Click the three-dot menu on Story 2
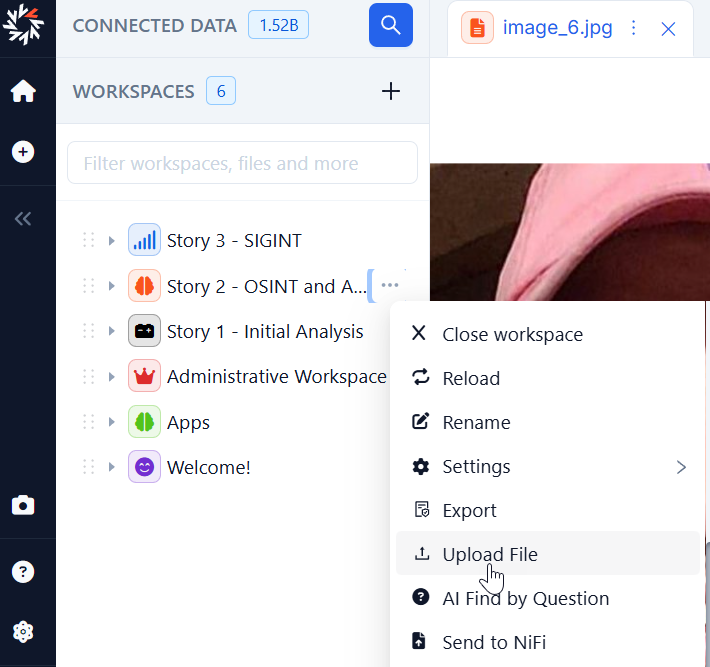Viewport: 710px width, 667px height. point(390,286)
